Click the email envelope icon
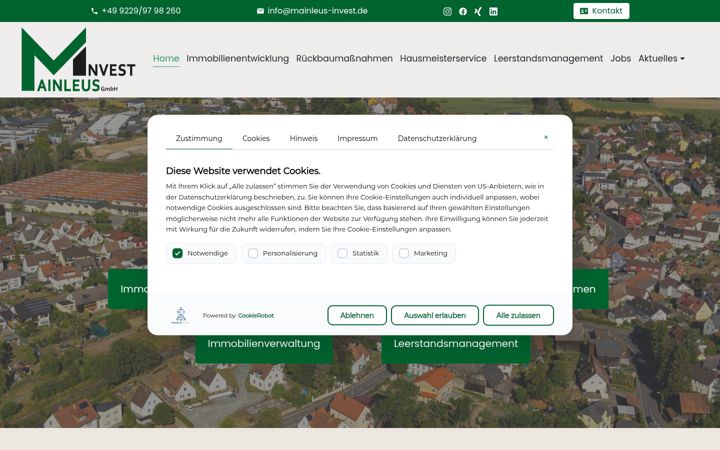The height and width of the screenshot is (450, 720). tap(260, 11)
